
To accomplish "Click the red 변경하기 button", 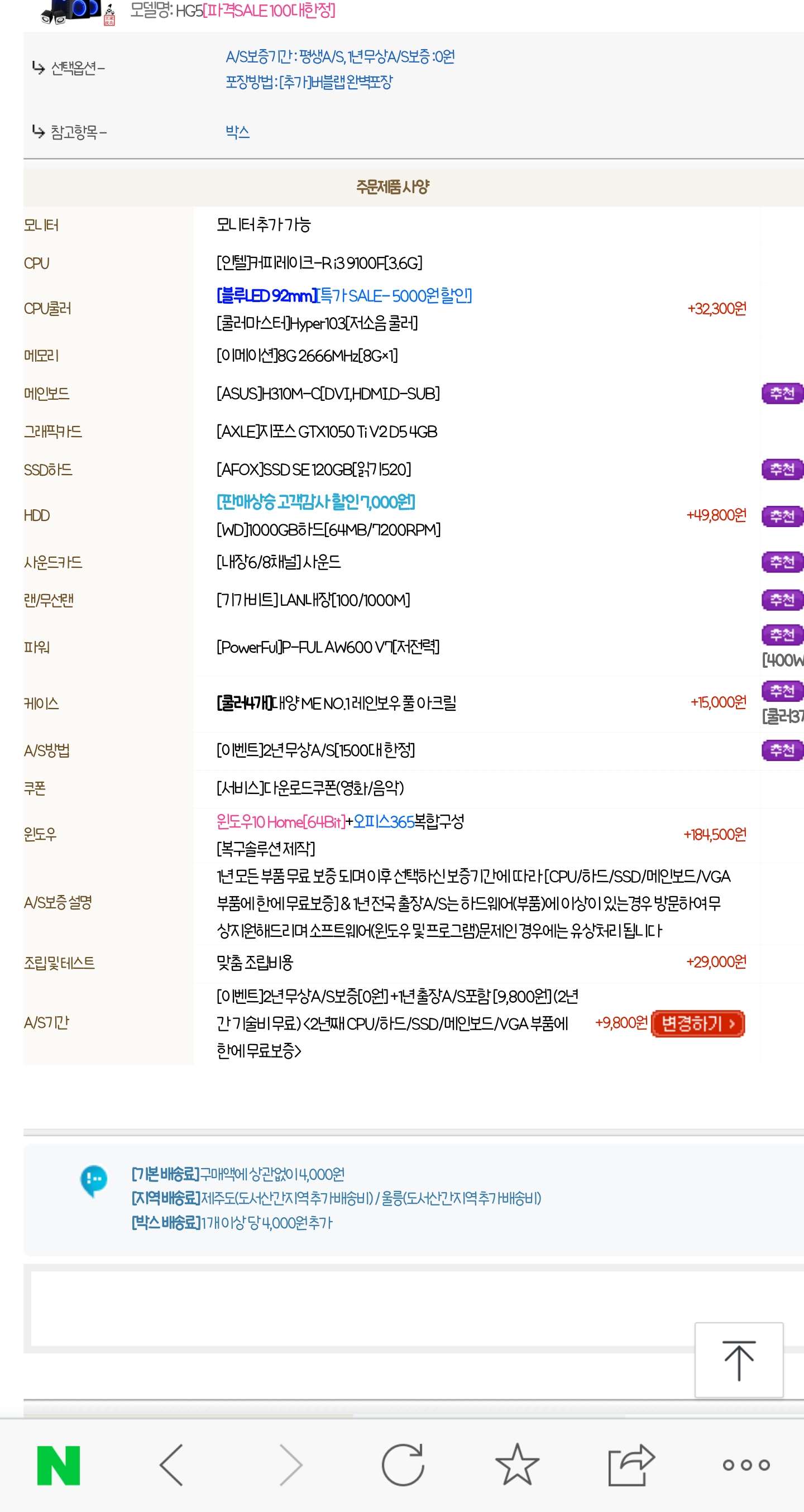I will [698, 1023].
